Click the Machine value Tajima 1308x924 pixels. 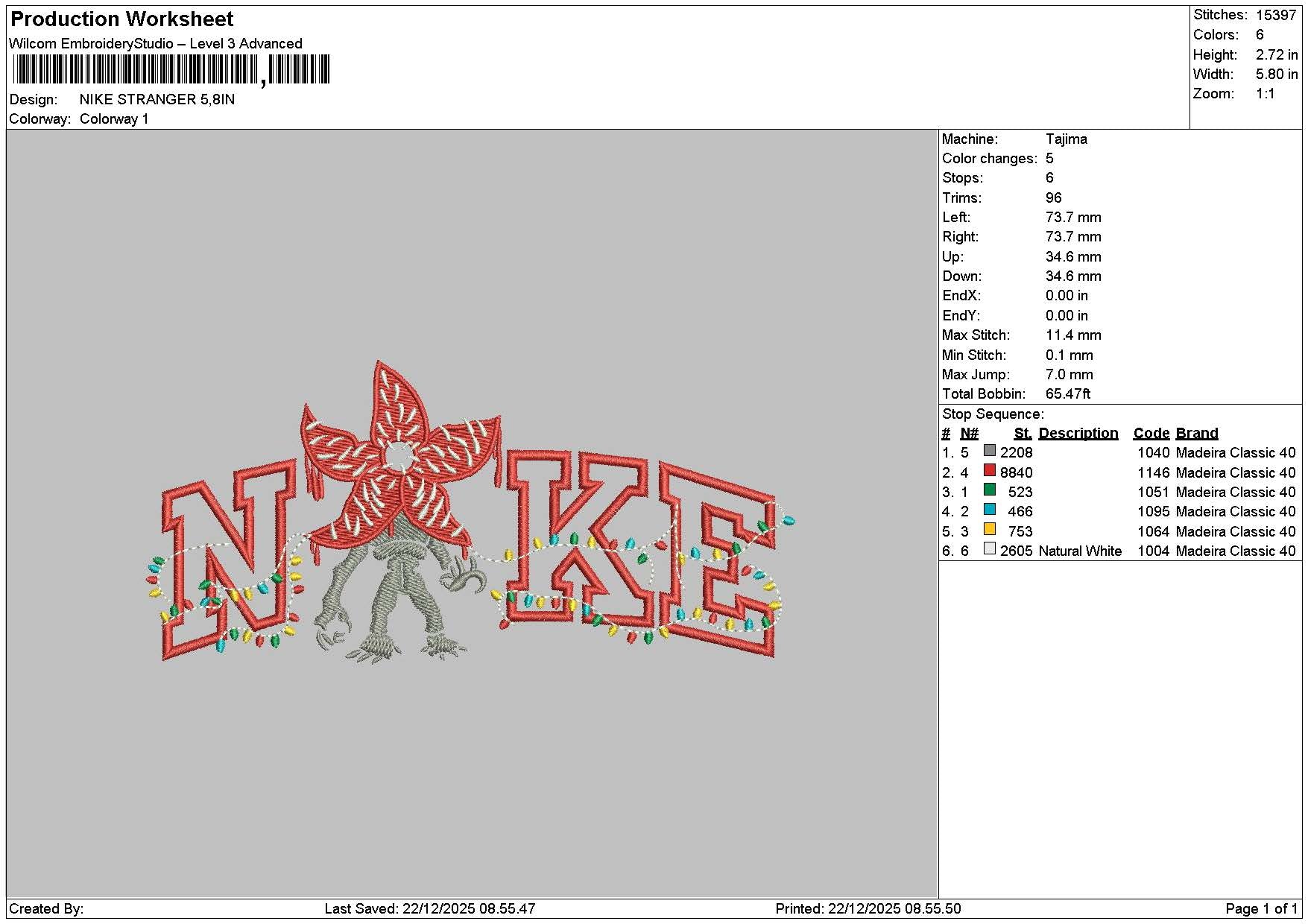click(1066, 139)
